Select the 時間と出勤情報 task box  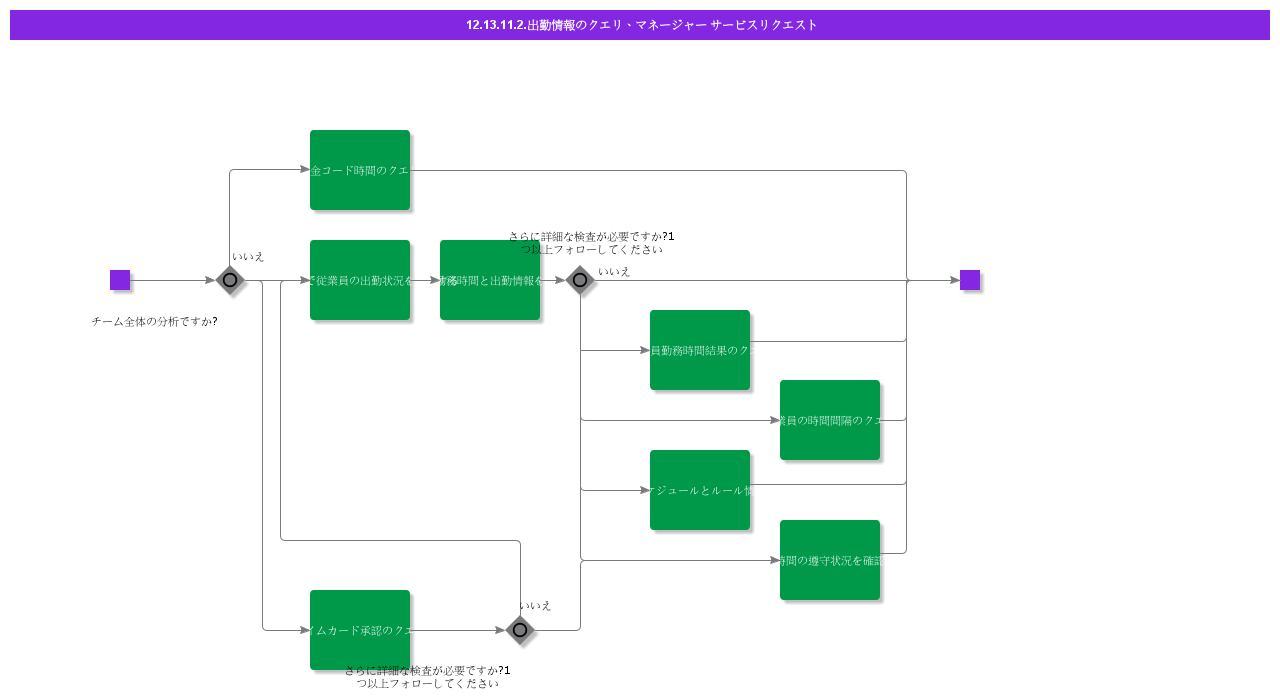490,280
